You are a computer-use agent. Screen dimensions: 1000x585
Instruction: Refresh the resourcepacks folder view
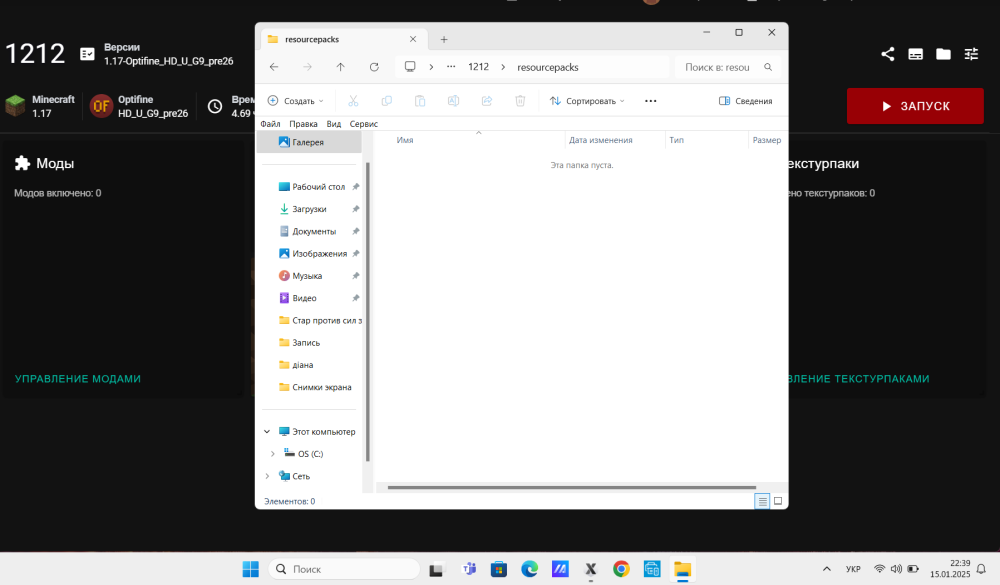coord(374,67)
